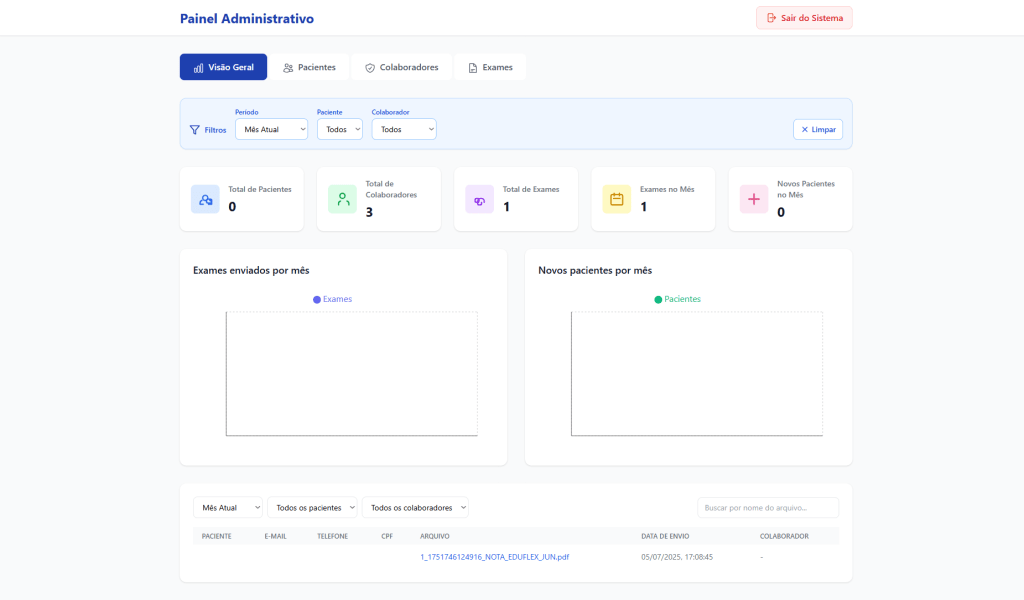Click the yellow calendar Exames no Mês icon
Viewport: 1024px width, 600px height.
(x=616, y=199)
